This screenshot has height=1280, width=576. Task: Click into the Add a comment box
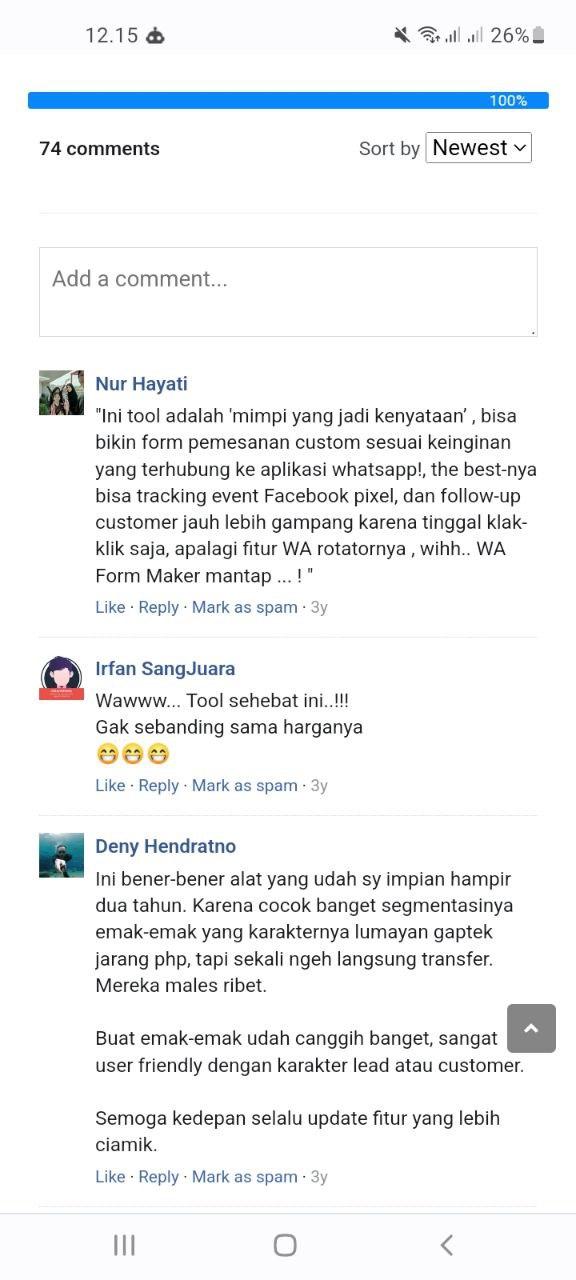288,292
